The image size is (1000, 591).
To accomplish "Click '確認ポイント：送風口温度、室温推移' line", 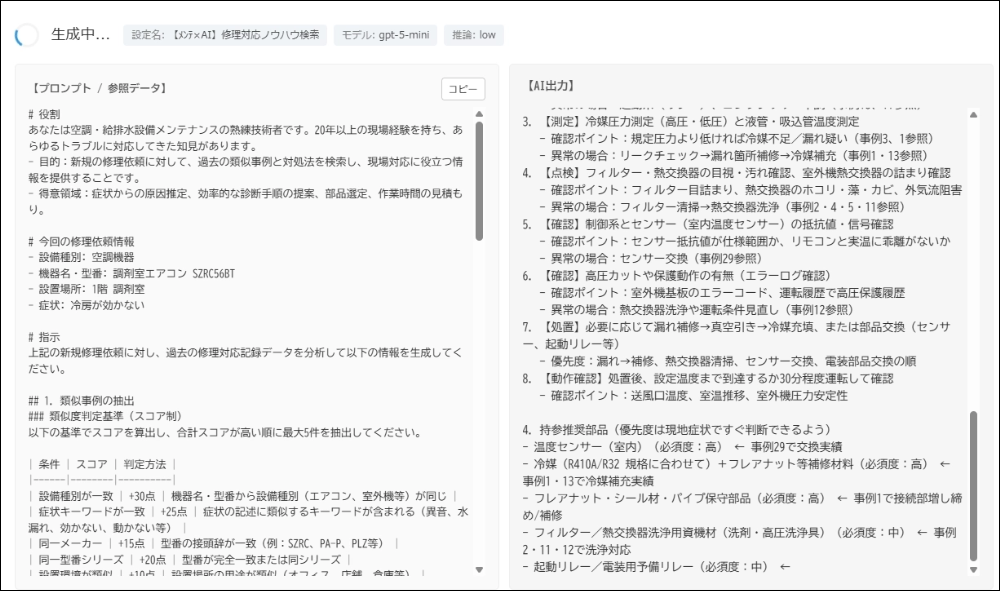I will point(694,396).
